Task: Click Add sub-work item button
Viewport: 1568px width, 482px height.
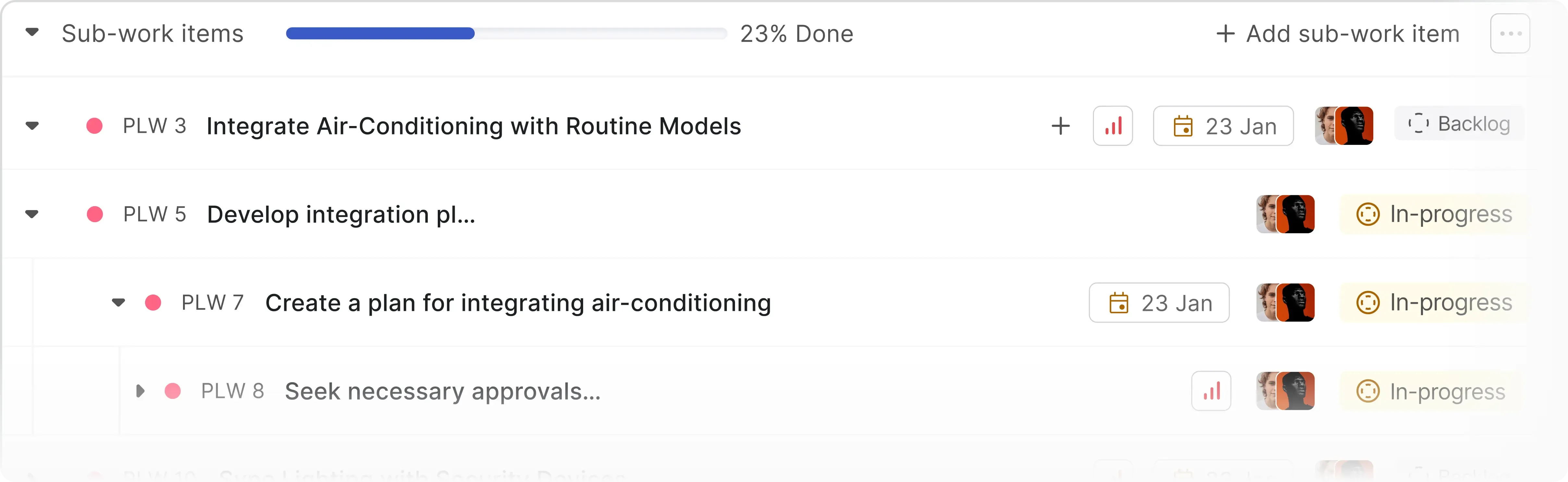Action: 1337,33
